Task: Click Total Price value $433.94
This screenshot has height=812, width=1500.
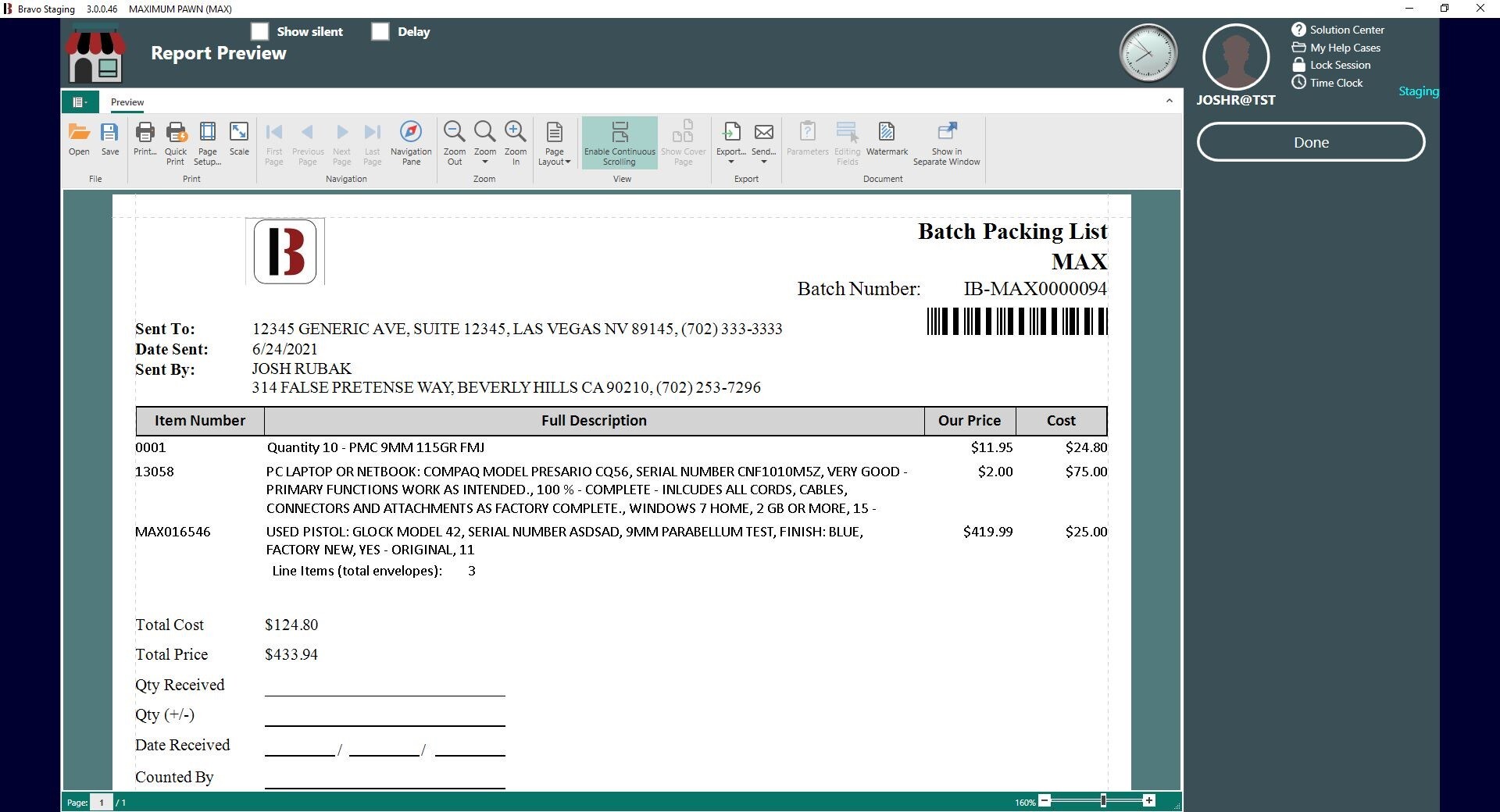Action: (x=291, y=654)
